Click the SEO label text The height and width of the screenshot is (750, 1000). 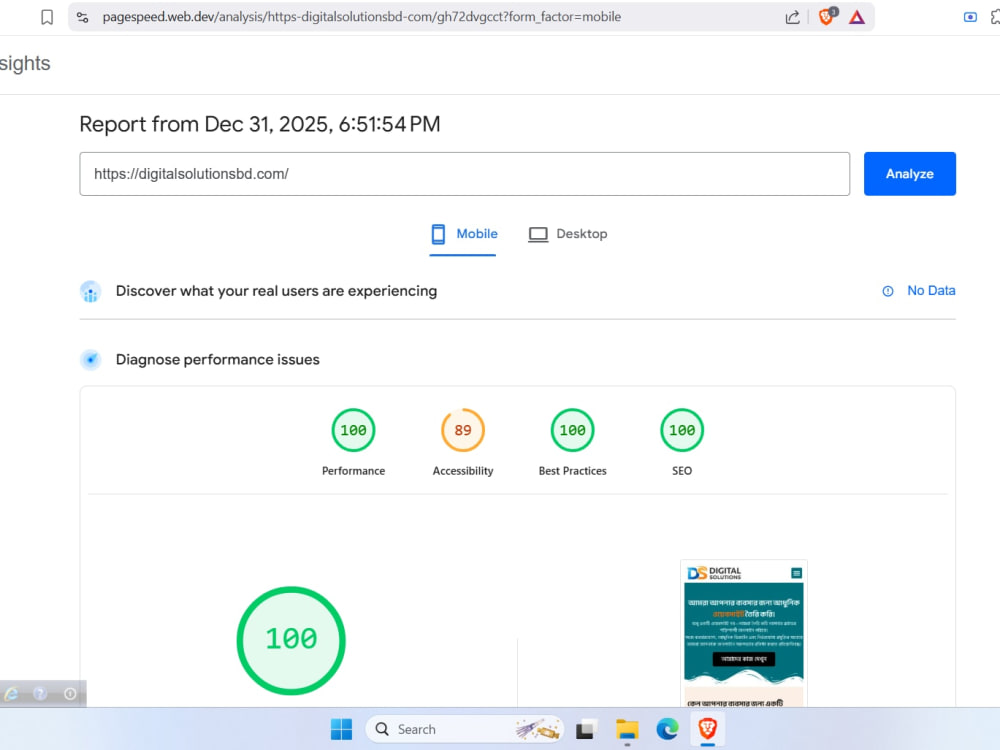[682, 471]
